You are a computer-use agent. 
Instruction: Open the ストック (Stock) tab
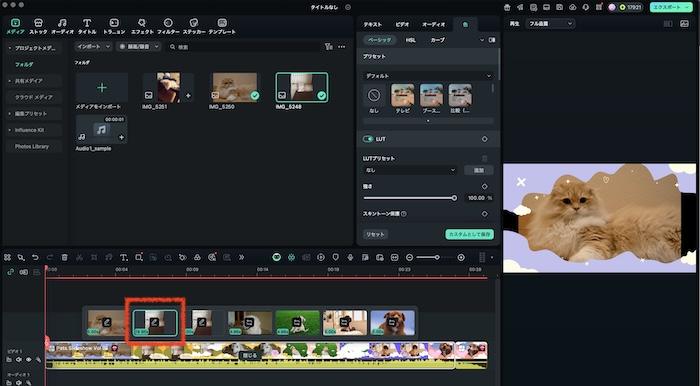[x=38, y=26]
